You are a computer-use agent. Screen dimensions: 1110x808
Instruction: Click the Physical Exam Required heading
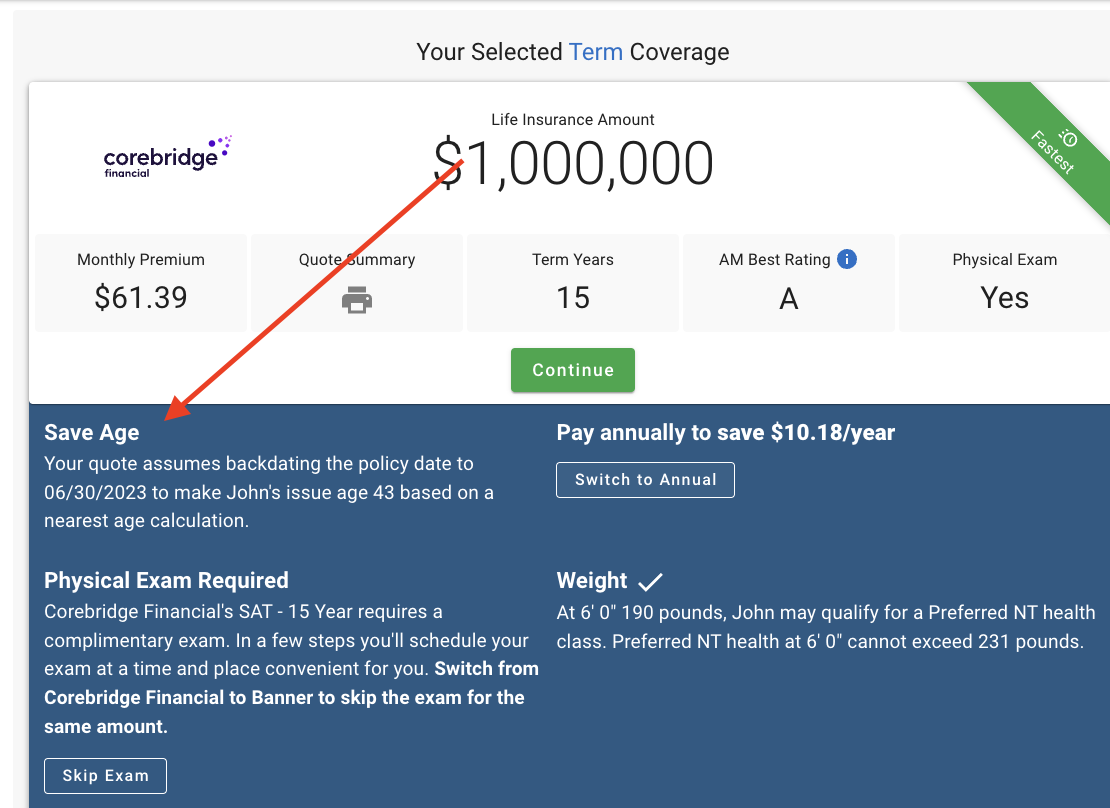[x=166, y=581]
